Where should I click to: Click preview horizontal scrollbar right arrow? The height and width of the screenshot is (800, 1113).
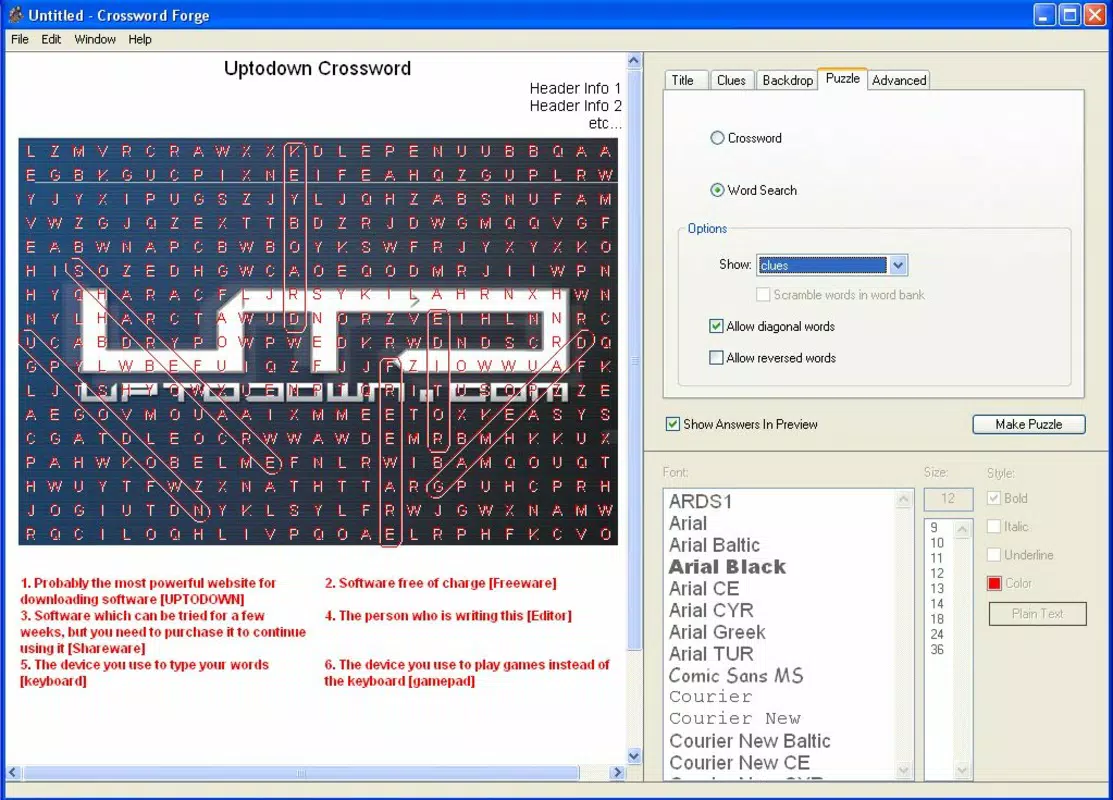617,772
